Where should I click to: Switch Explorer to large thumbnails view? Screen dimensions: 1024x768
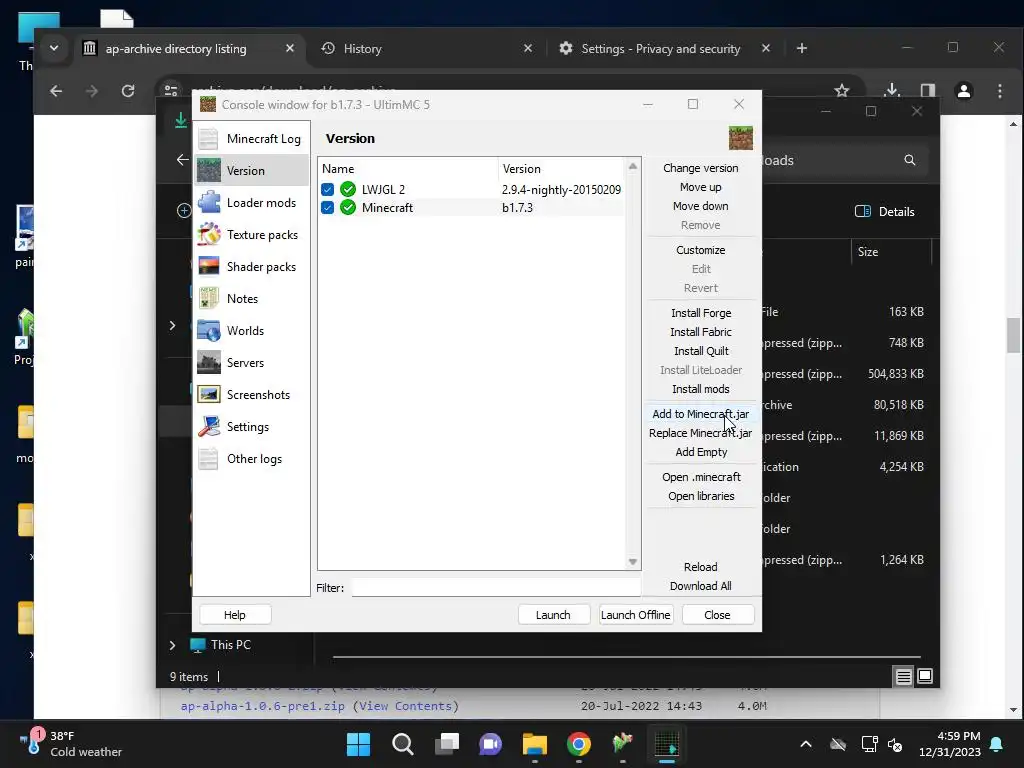(925, 676)
